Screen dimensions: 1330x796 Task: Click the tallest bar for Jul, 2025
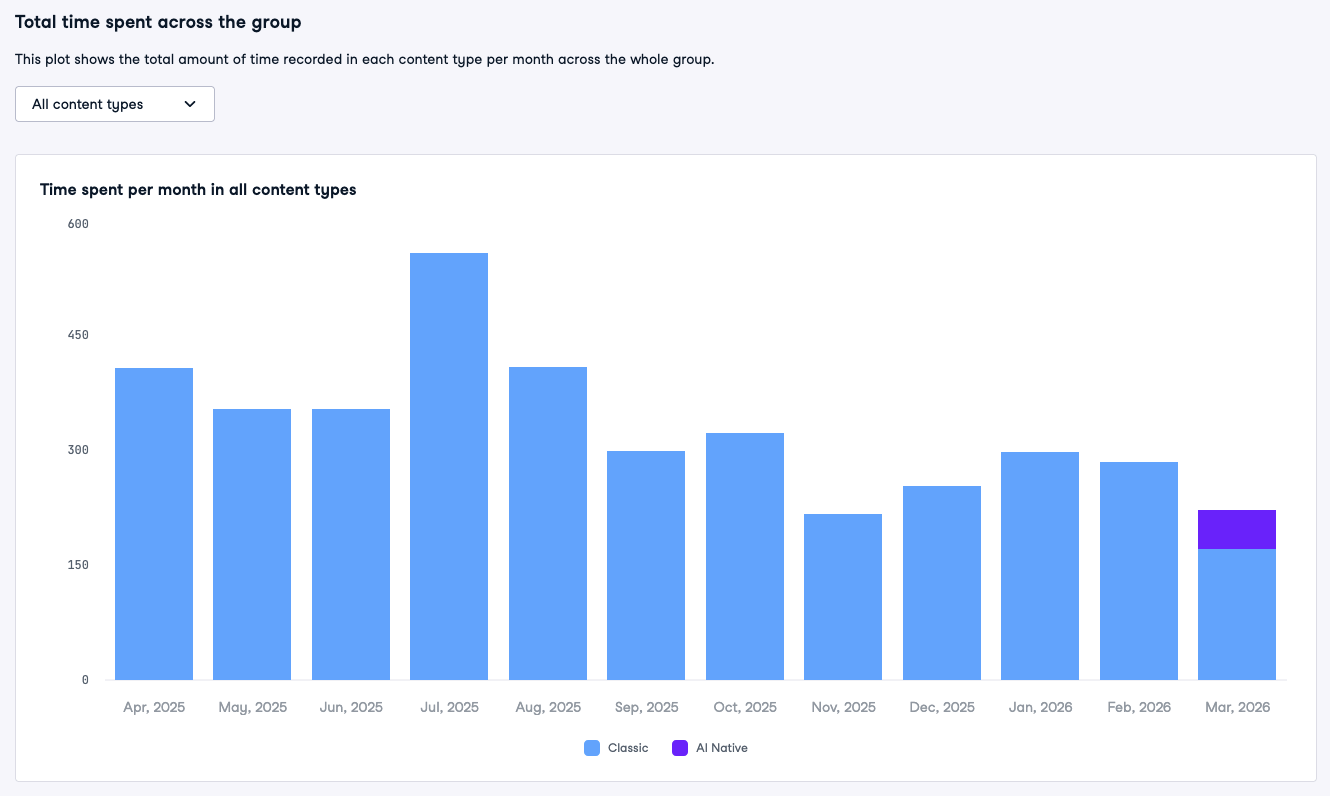tap(449, 466)
